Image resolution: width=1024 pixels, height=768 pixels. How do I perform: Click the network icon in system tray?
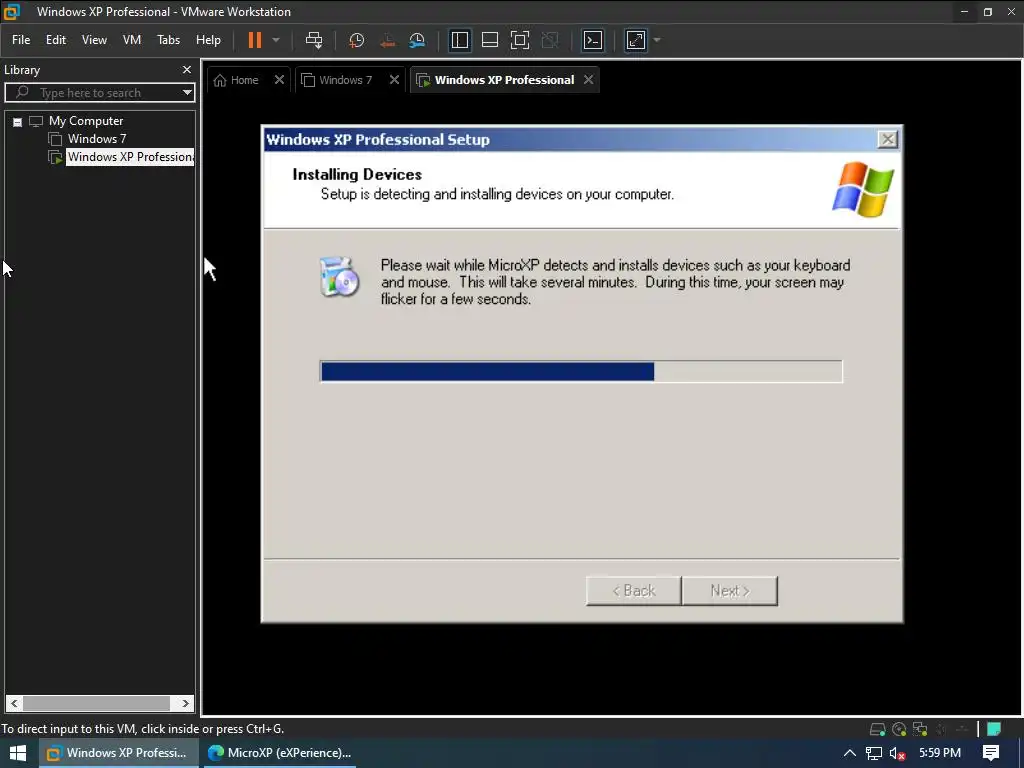click(x=874, y=753)
